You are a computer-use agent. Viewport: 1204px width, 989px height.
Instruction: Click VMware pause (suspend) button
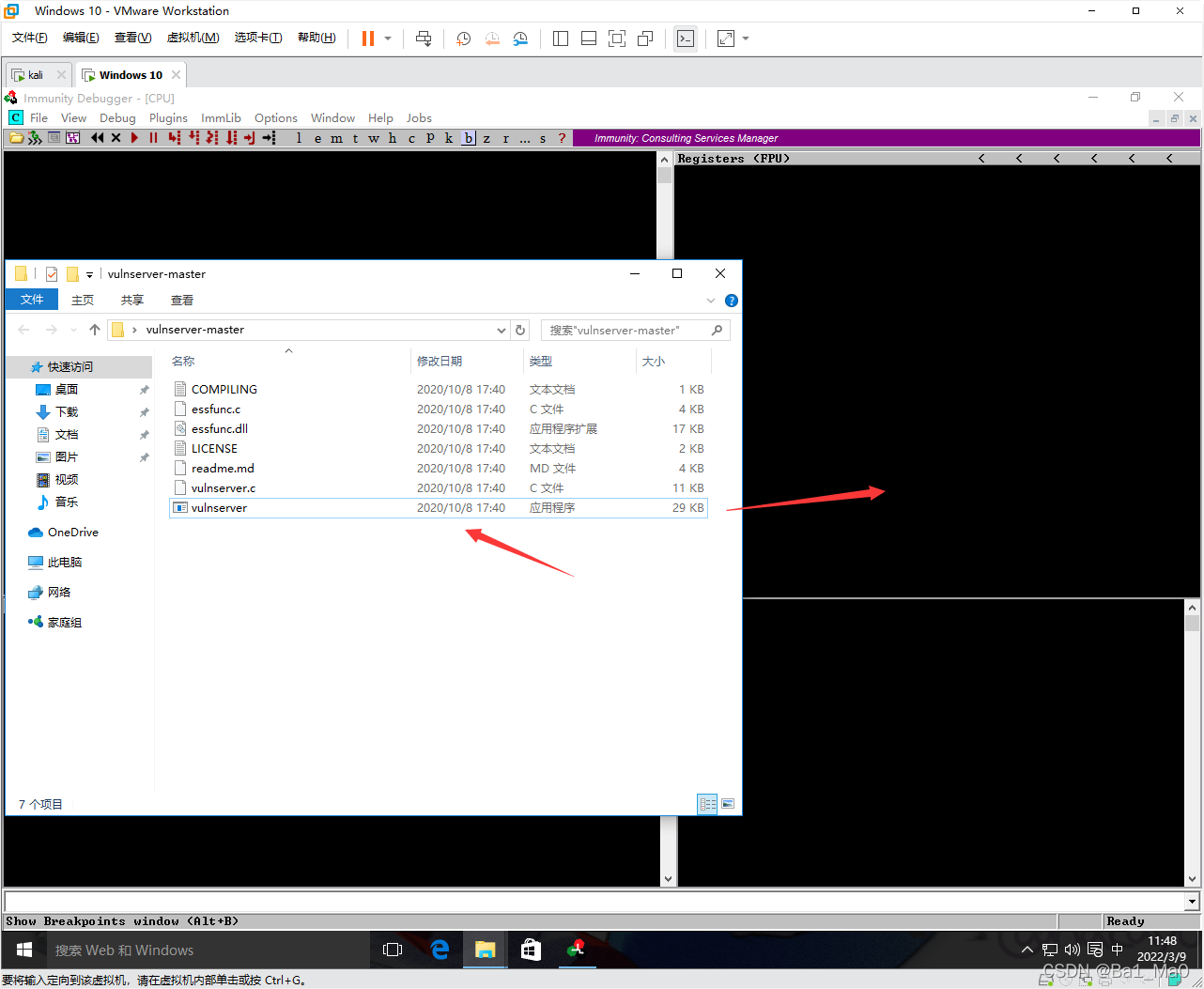pyautogui.click(x=368, y=39)
